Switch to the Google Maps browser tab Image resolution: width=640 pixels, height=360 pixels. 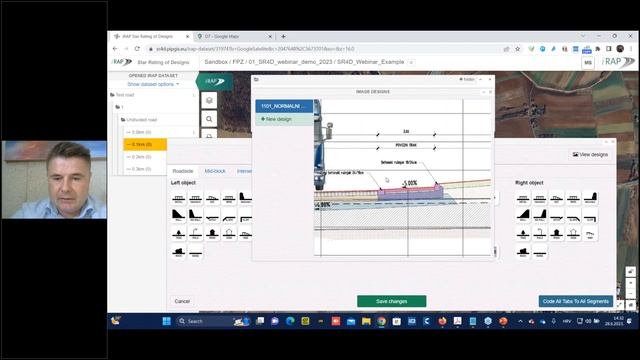coord(234,36)
